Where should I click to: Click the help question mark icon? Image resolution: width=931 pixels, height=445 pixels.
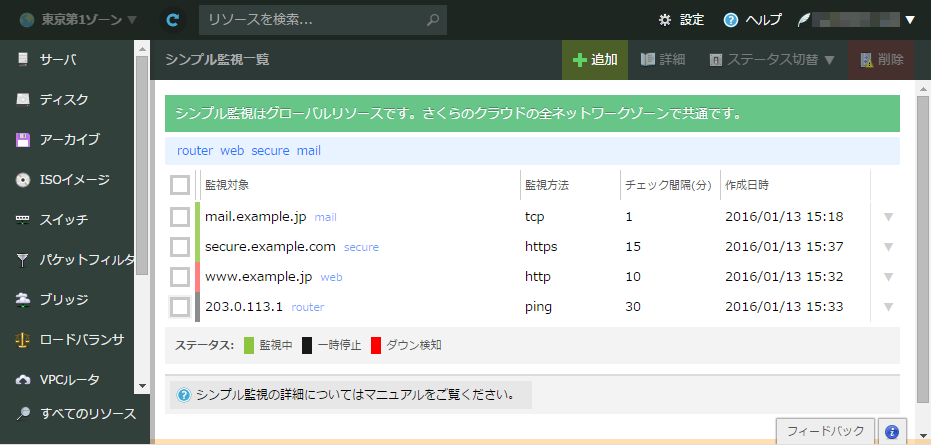pos(731,20)
